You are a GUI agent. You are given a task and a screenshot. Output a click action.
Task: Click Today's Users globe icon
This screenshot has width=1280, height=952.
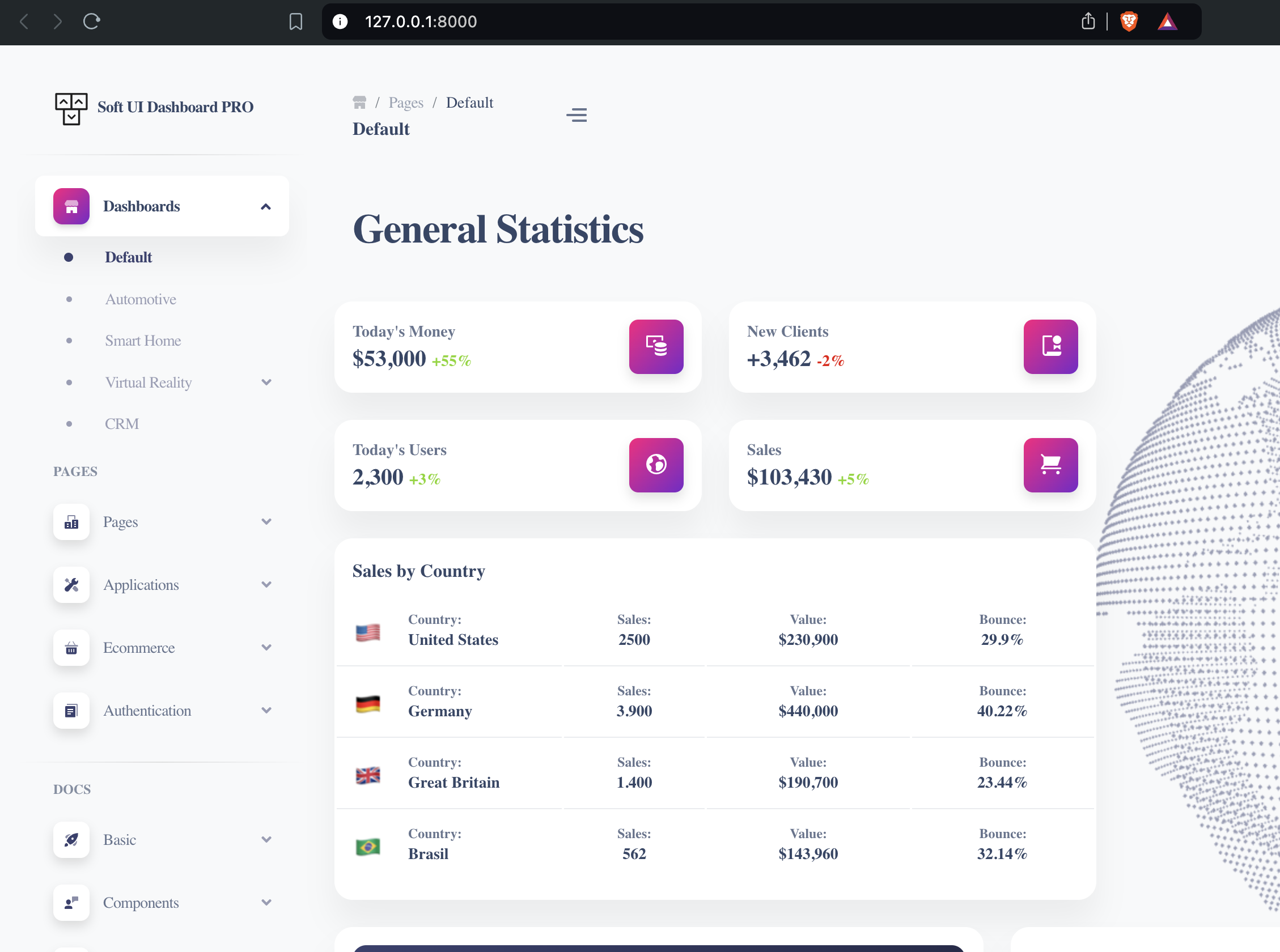tap(656, 465)
